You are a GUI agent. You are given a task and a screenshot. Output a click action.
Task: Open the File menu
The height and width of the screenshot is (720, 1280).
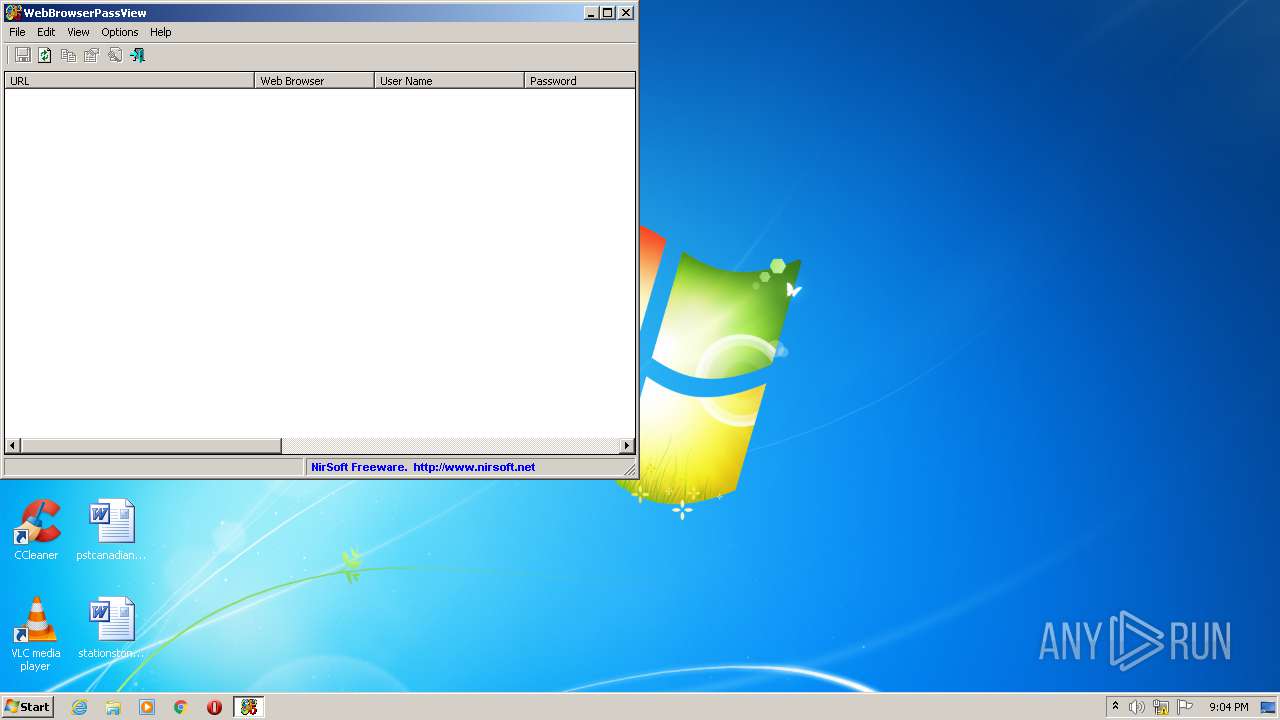point(17,32)
